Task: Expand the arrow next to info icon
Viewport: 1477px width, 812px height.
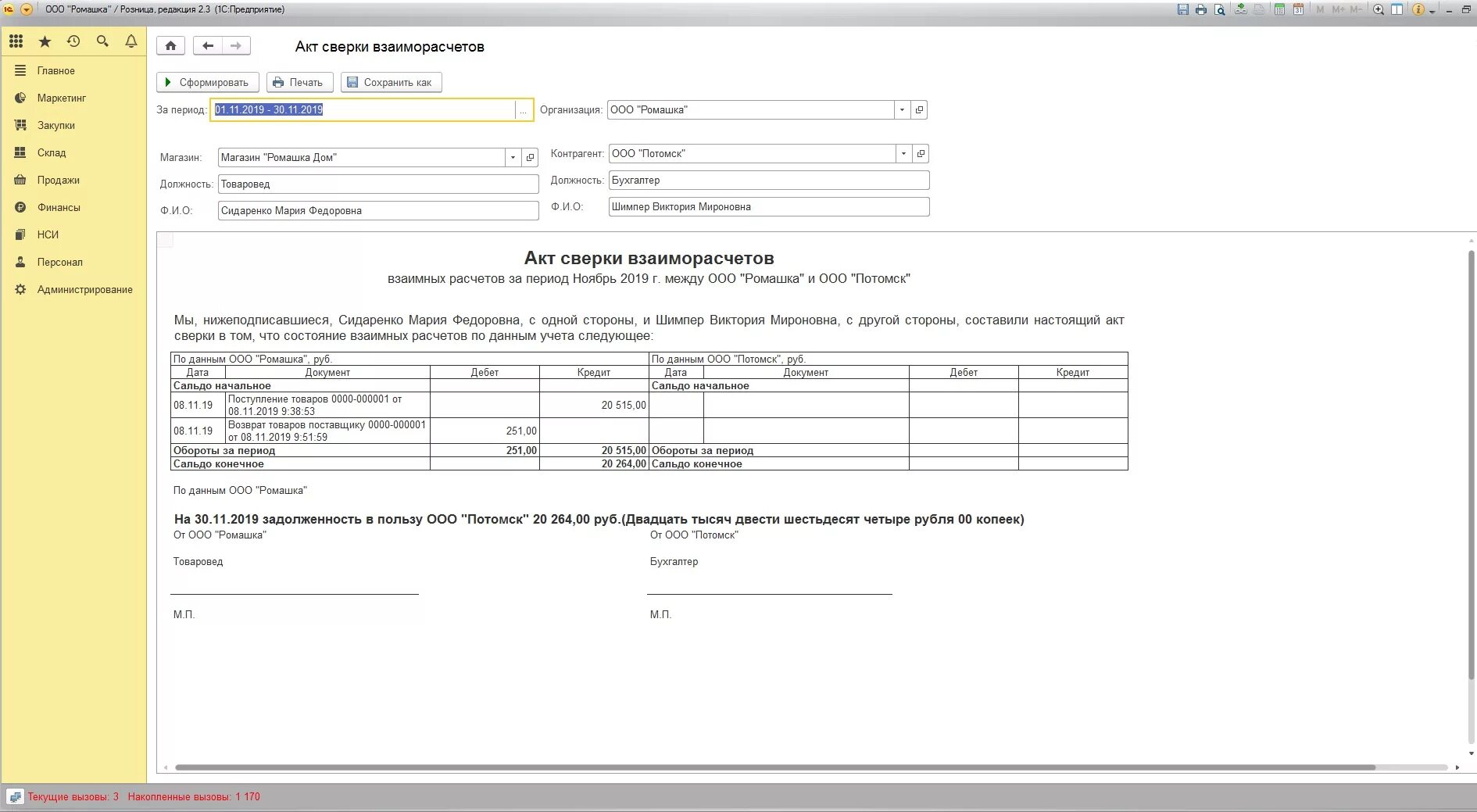Action: [1432, 11]
